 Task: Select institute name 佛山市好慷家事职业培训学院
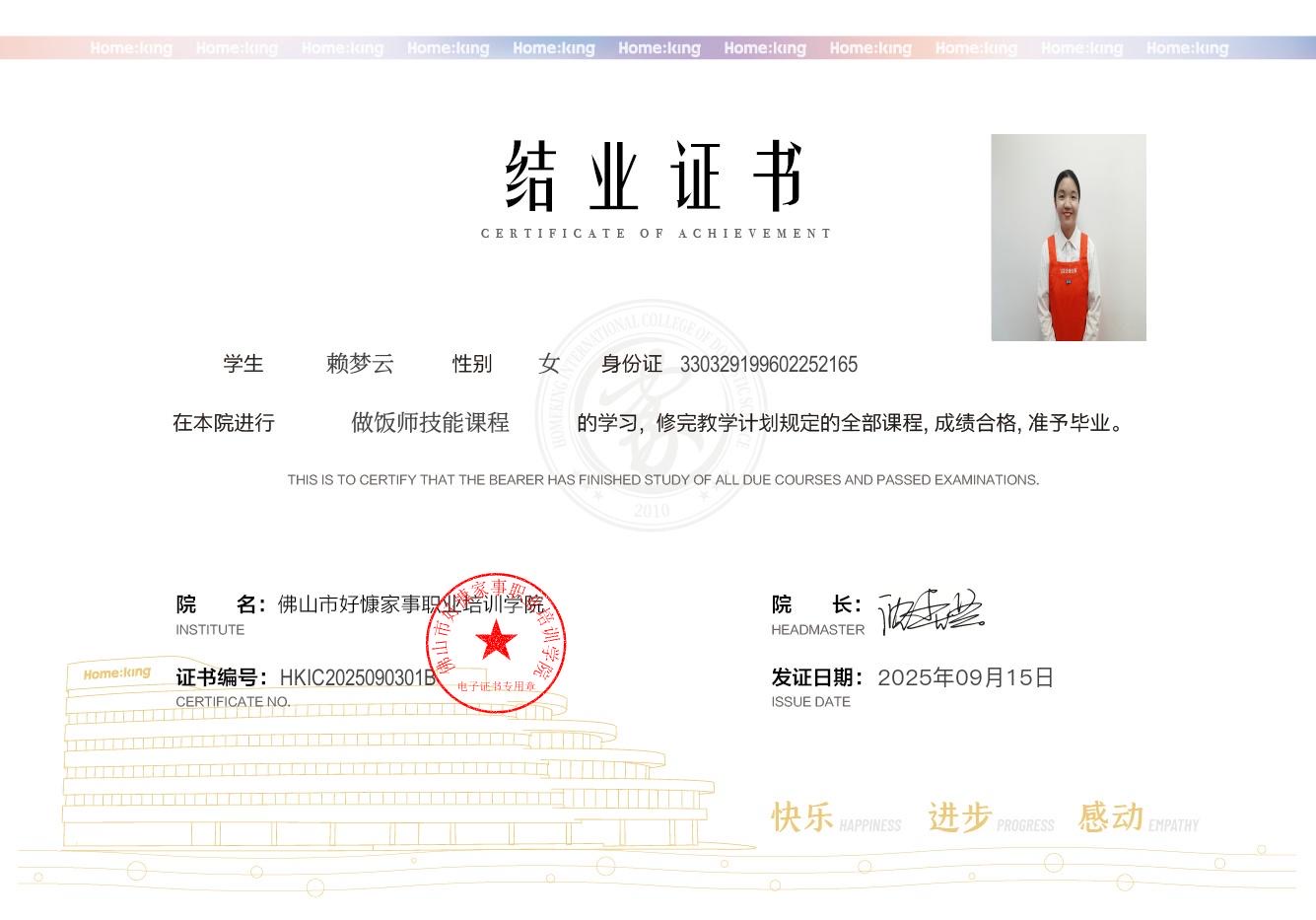411,604
